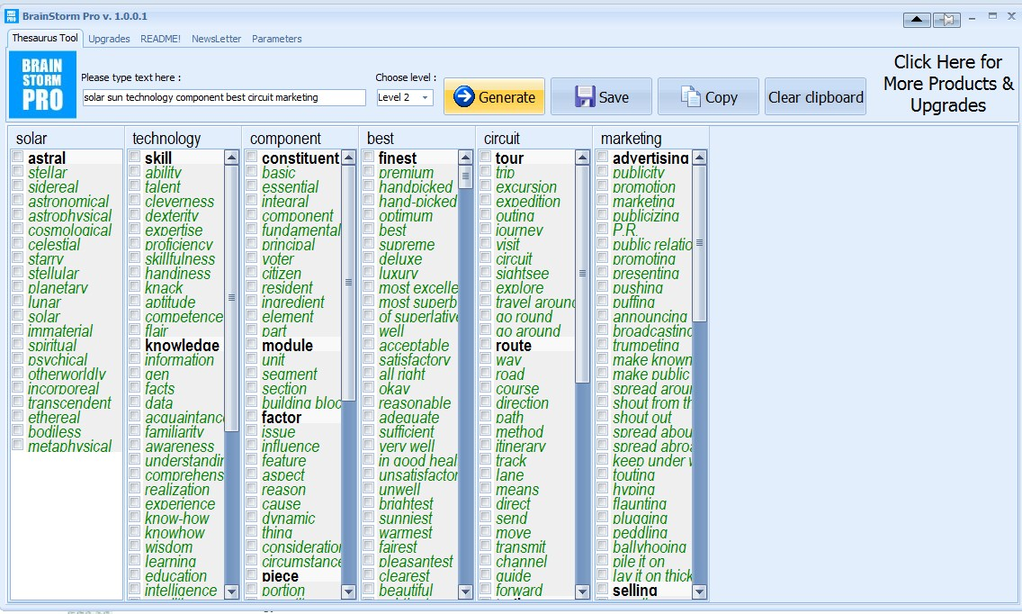Select 'excursion' in circuit list
Image resolution: width=1022 pixels, height=614 pixels.
(526, 187)
